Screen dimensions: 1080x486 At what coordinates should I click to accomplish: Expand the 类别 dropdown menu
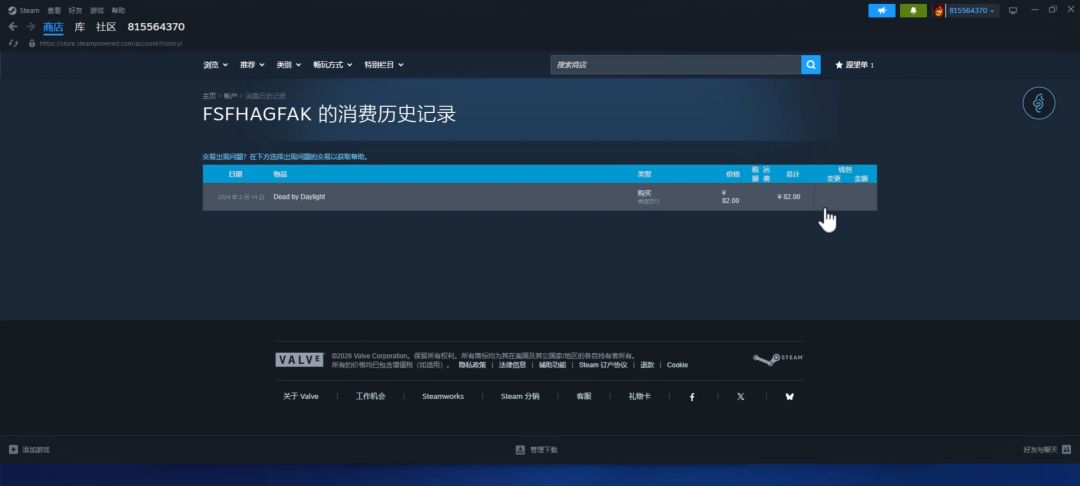289,65
